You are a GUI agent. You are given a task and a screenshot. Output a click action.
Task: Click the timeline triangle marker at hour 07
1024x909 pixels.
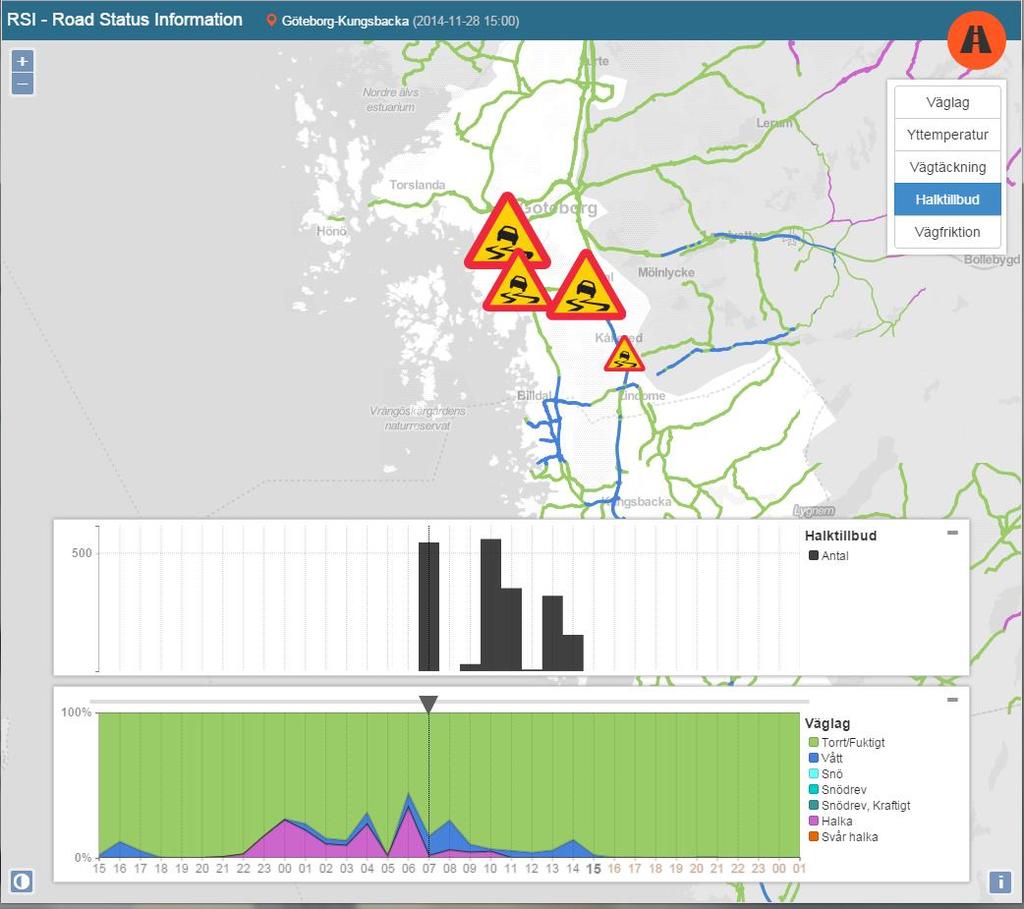[x=428, y=705]
